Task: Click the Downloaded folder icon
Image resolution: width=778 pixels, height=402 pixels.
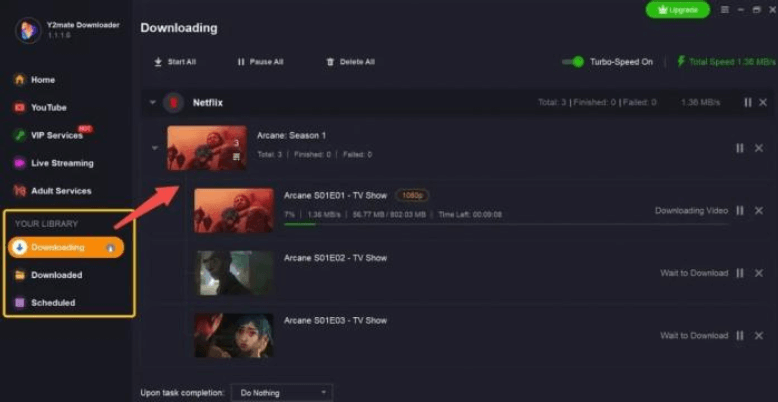Action: click(x=20, y=275)
